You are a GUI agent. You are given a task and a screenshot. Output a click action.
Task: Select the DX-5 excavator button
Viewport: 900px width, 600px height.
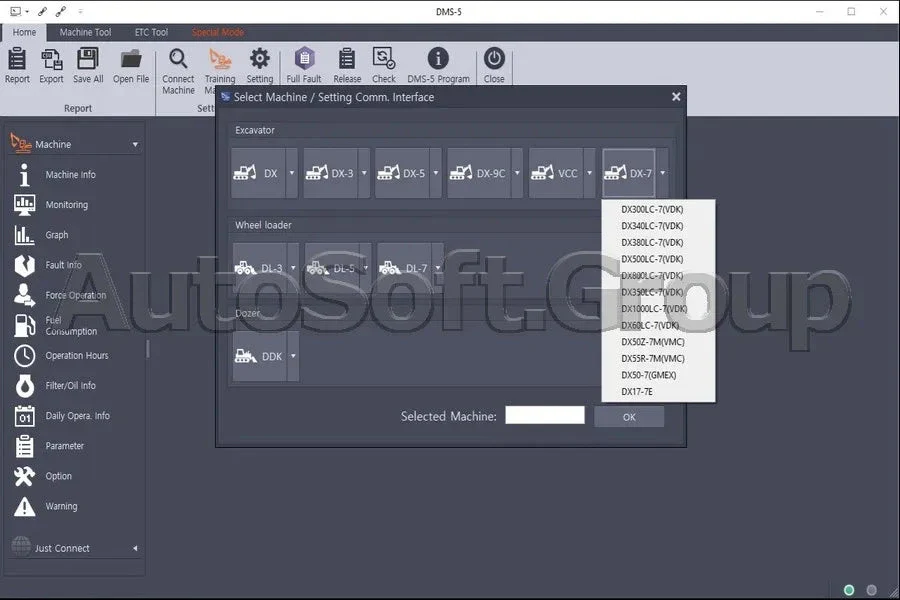point(402,173)
